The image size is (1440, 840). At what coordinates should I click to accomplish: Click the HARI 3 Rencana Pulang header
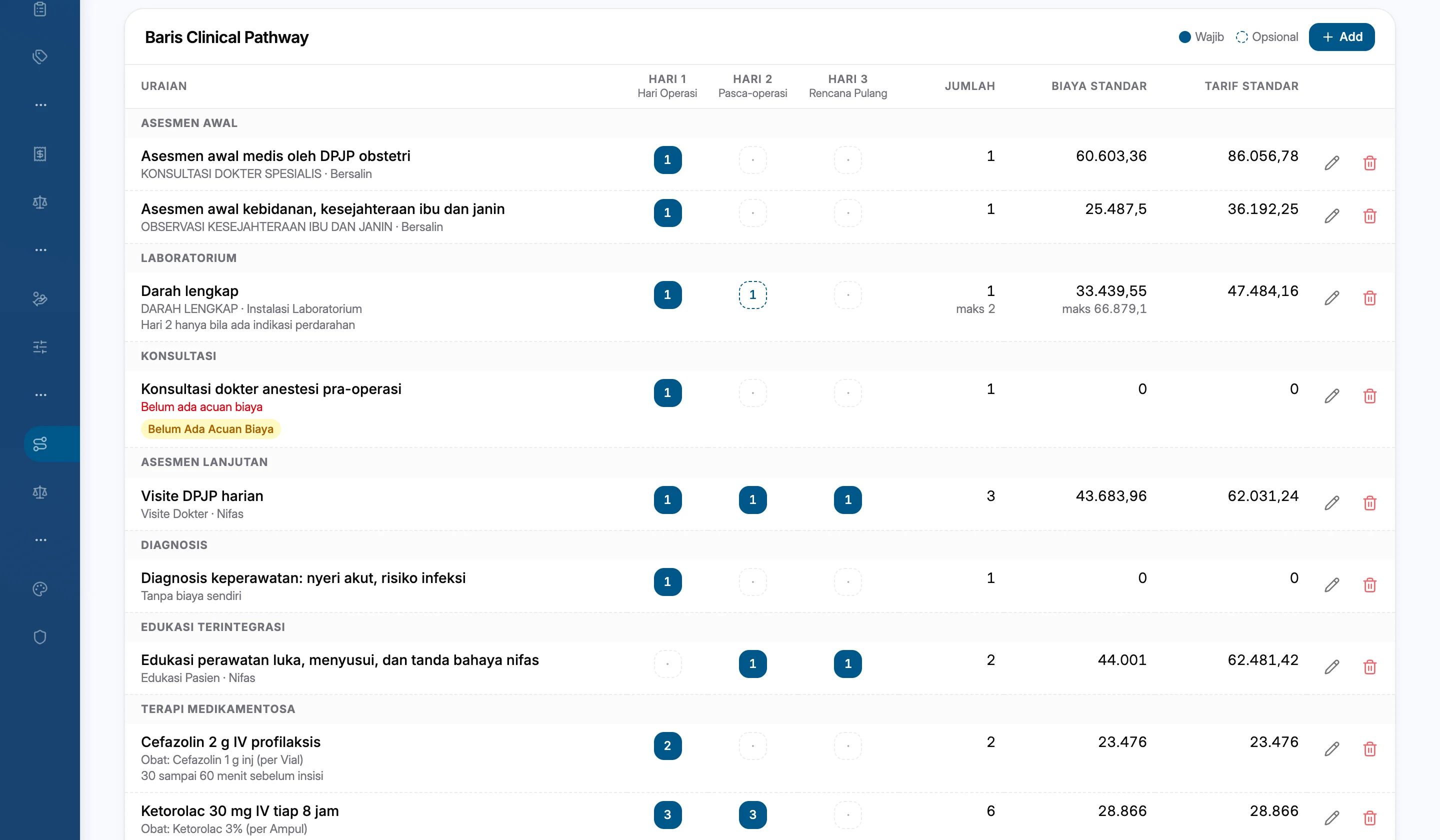(847, 86)
